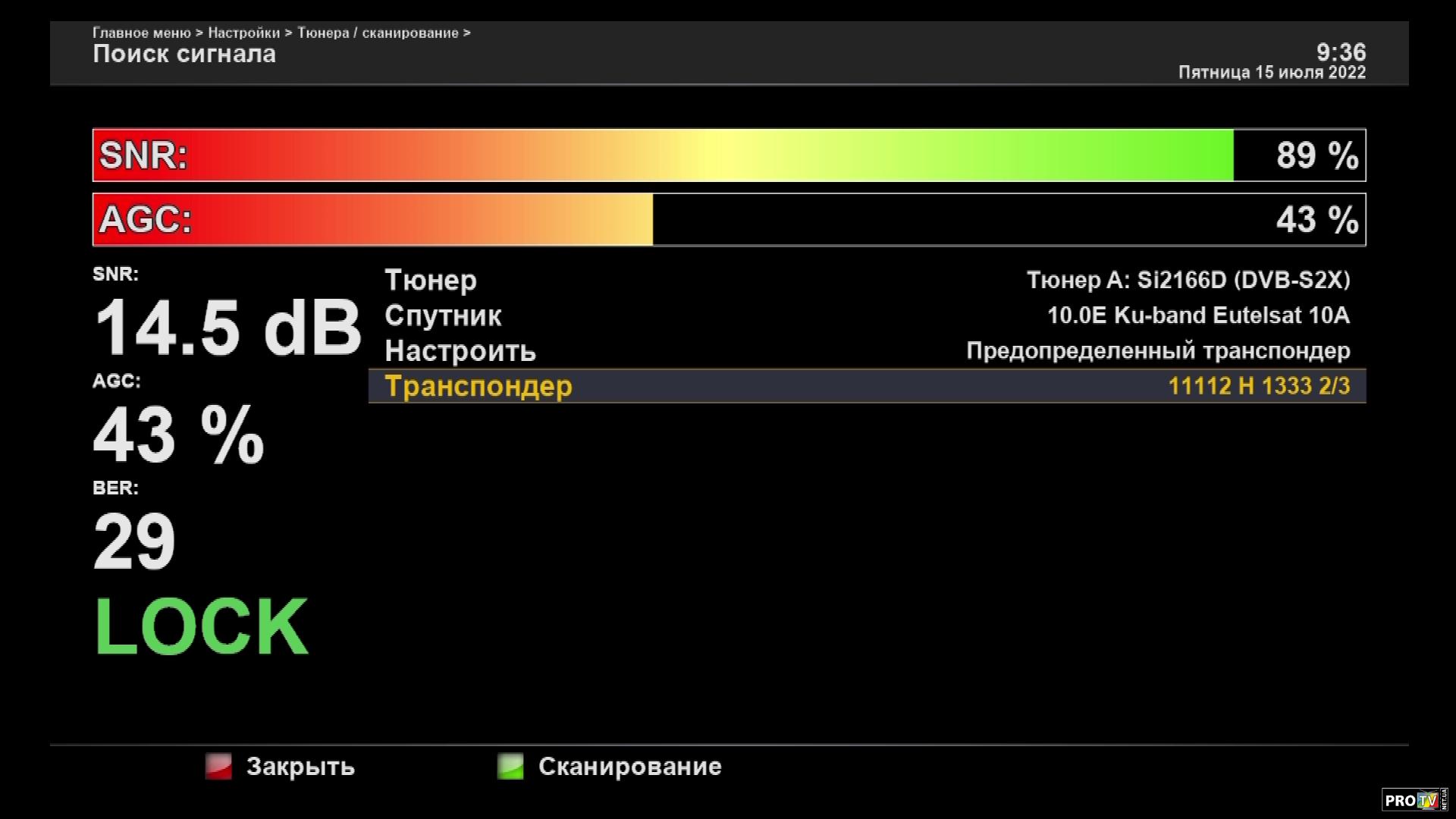Change the Предопределенный транспондер value
Screen dimensions: 1456x819
click(x=1157, y=351)
